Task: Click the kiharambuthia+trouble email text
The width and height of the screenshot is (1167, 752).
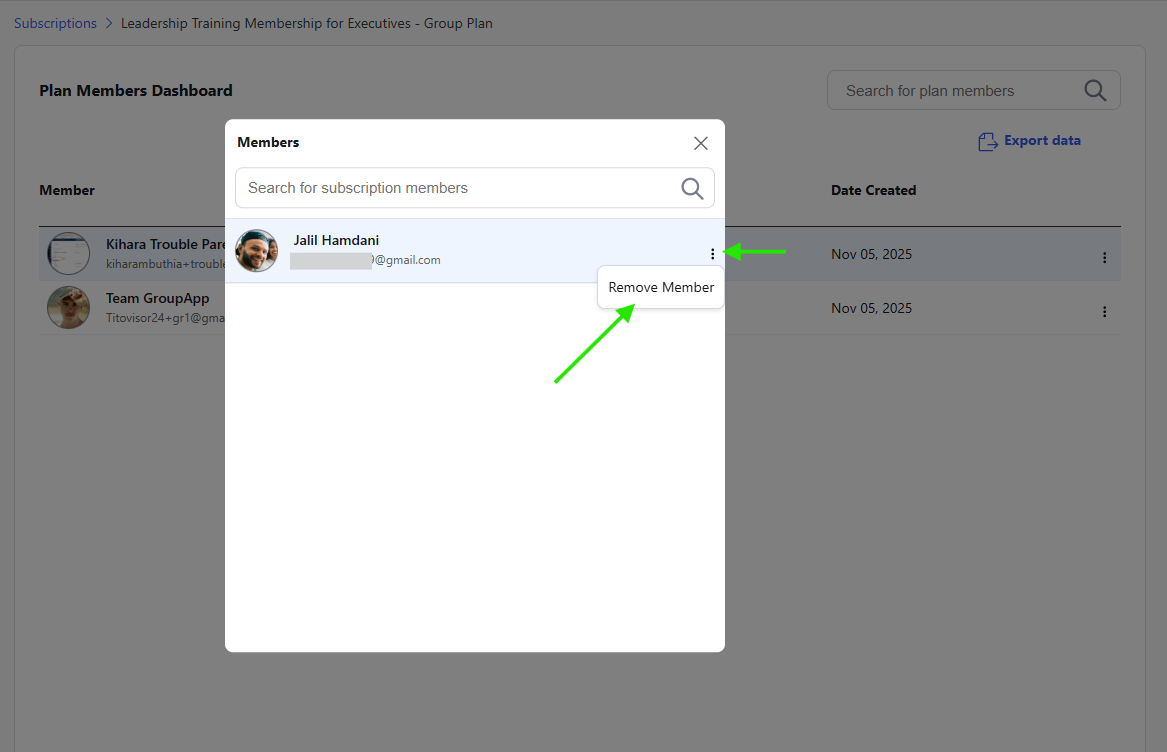Action: click(x=165, y=264)
